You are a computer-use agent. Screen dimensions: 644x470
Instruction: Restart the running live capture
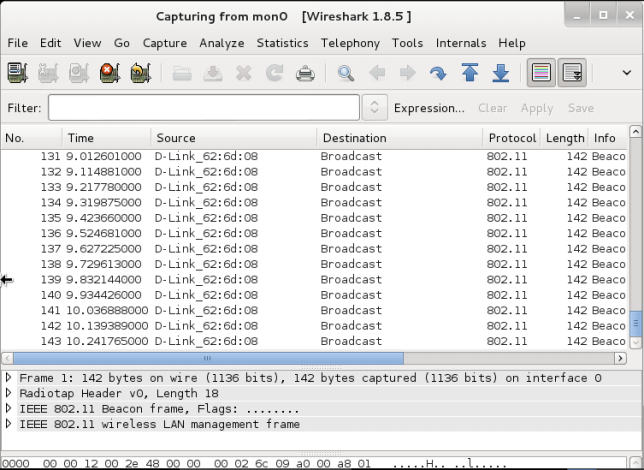[x=141, y=73]
